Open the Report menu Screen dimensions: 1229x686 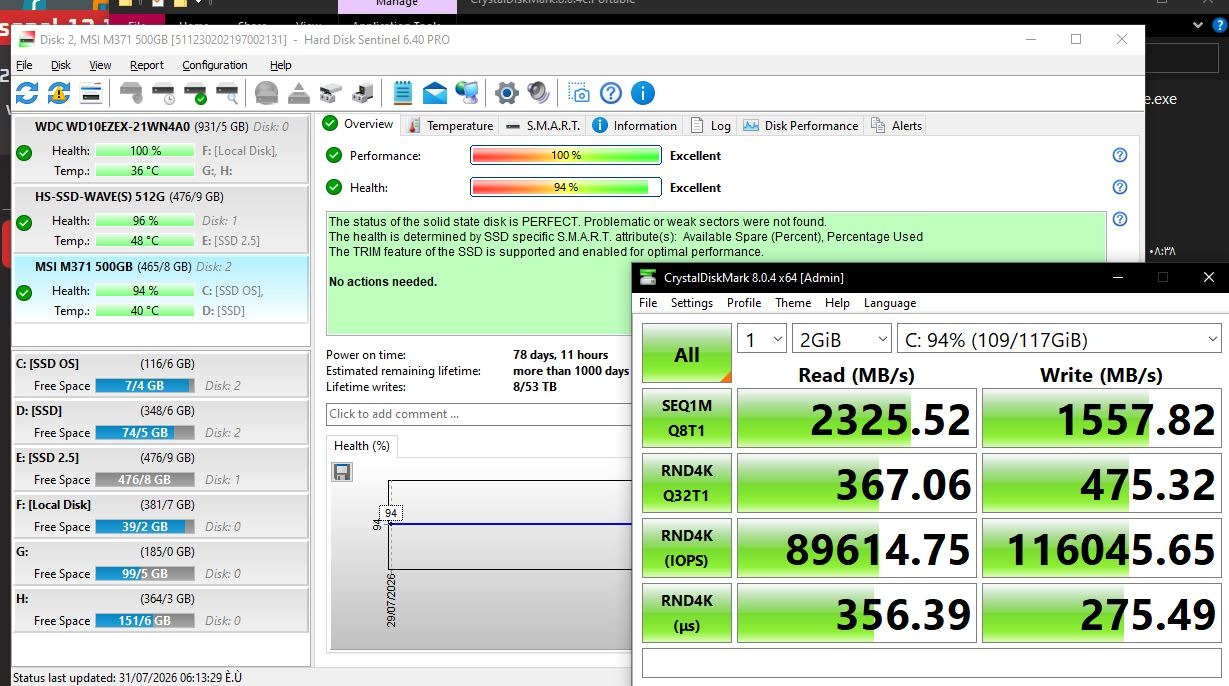click(146, 65)
